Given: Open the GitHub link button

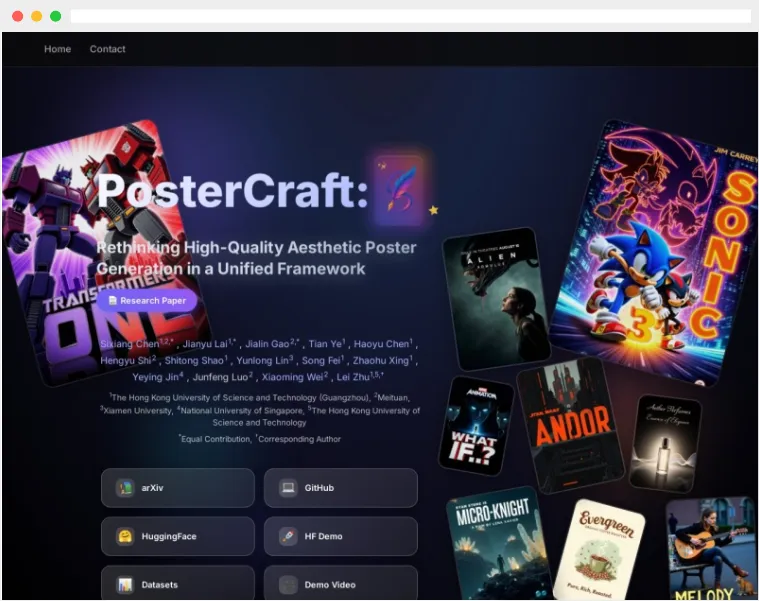Looking at the screenshot, I should tap(341, 488).
